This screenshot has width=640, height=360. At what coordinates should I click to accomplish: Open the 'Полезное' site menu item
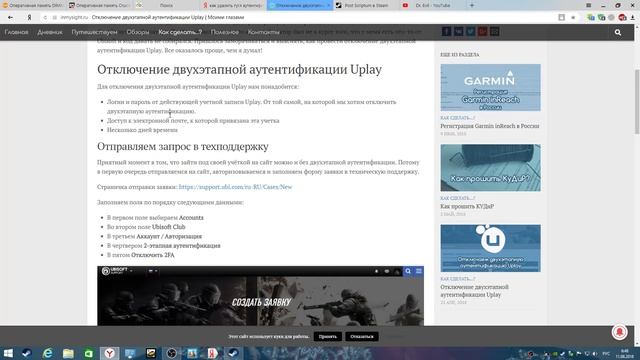pos(224,32)
